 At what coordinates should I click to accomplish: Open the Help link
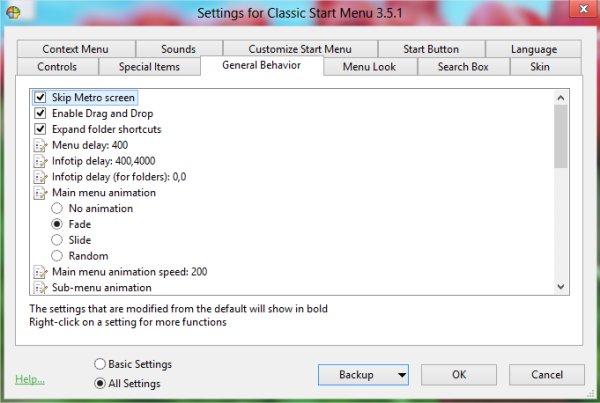pos(30,379)
